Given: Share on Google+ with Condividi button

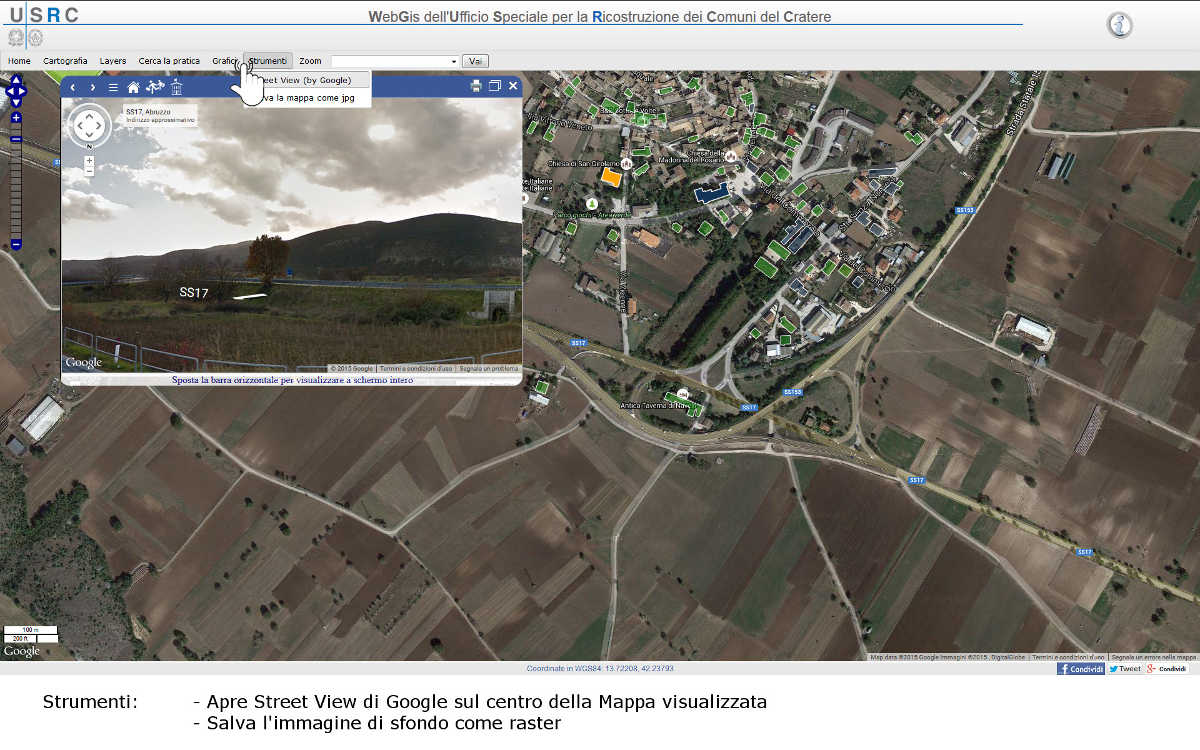Looking at the screenshot, I should tap(1167, 669).
